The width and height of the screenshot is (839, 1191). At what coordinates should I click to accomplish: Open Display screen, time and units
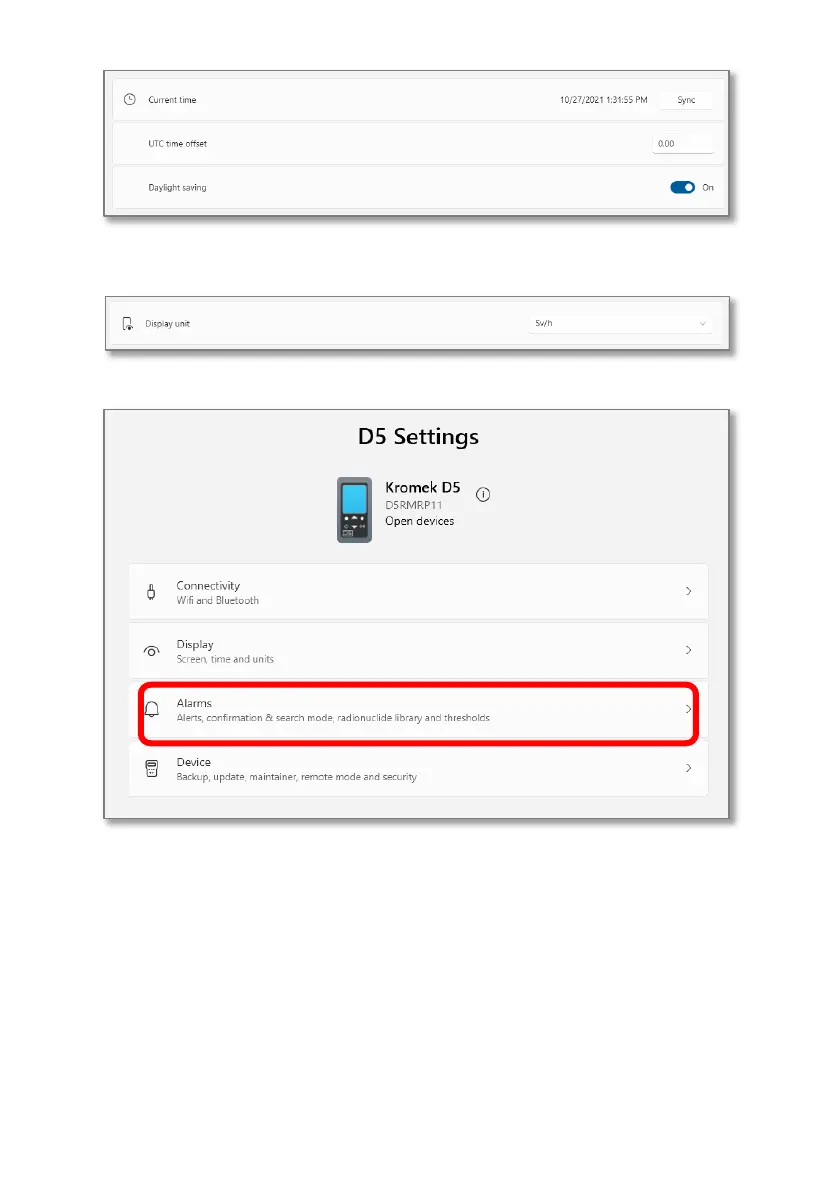point(418,651)
